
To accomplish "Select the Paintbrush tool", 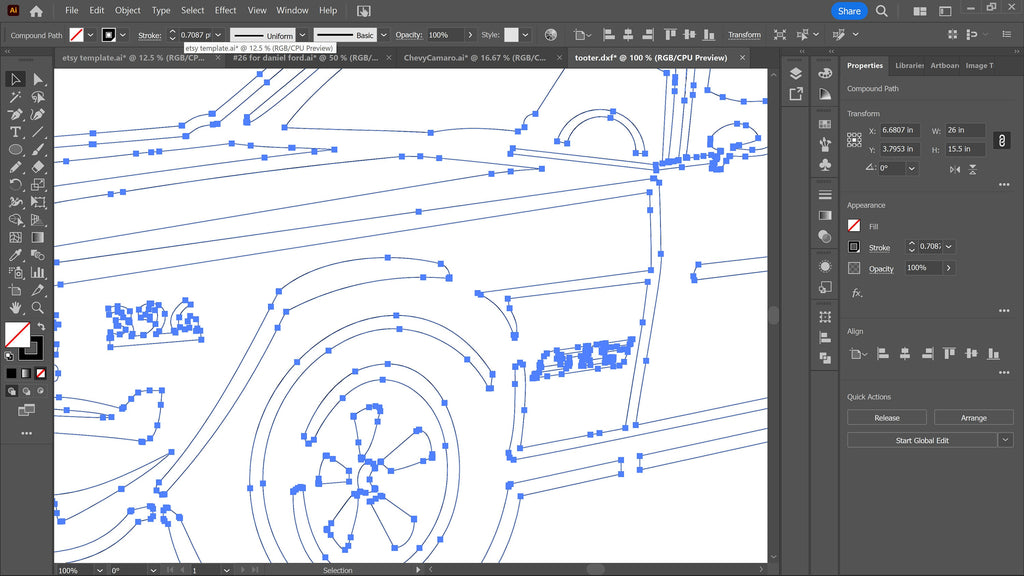I will 38,150.
